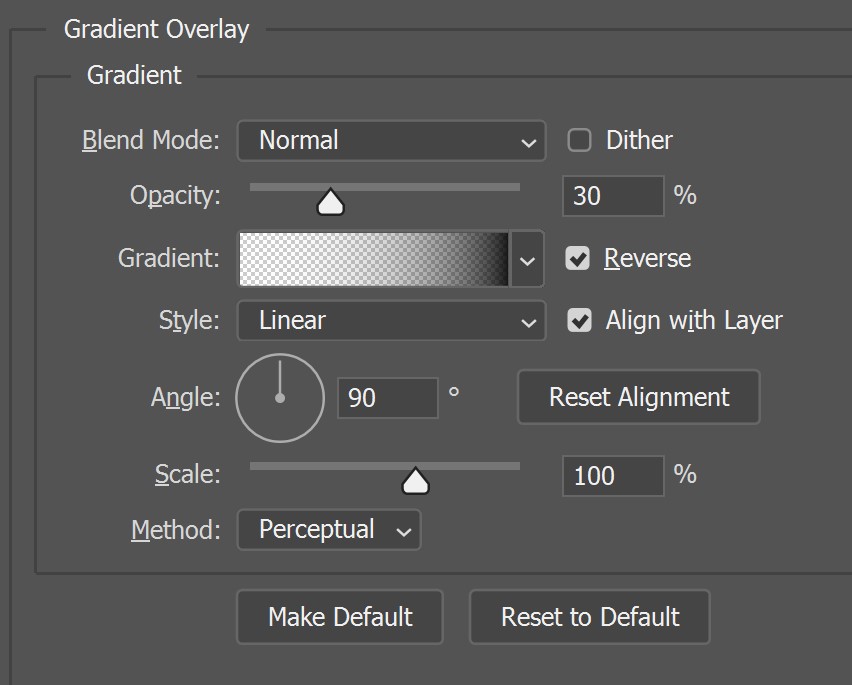
Task: Click the Angle value field showing 90
Action: coord(388,398)
